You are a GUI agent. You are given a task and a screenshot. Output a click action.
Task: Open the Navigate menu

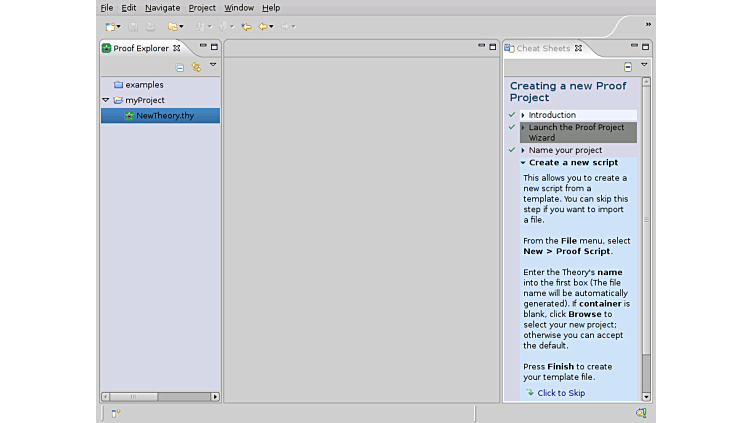pos(162,8)
